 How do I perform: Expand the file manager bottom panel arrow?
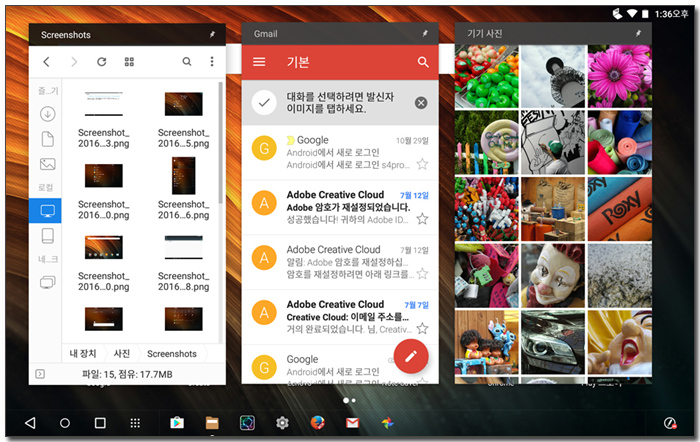(40, 374)
